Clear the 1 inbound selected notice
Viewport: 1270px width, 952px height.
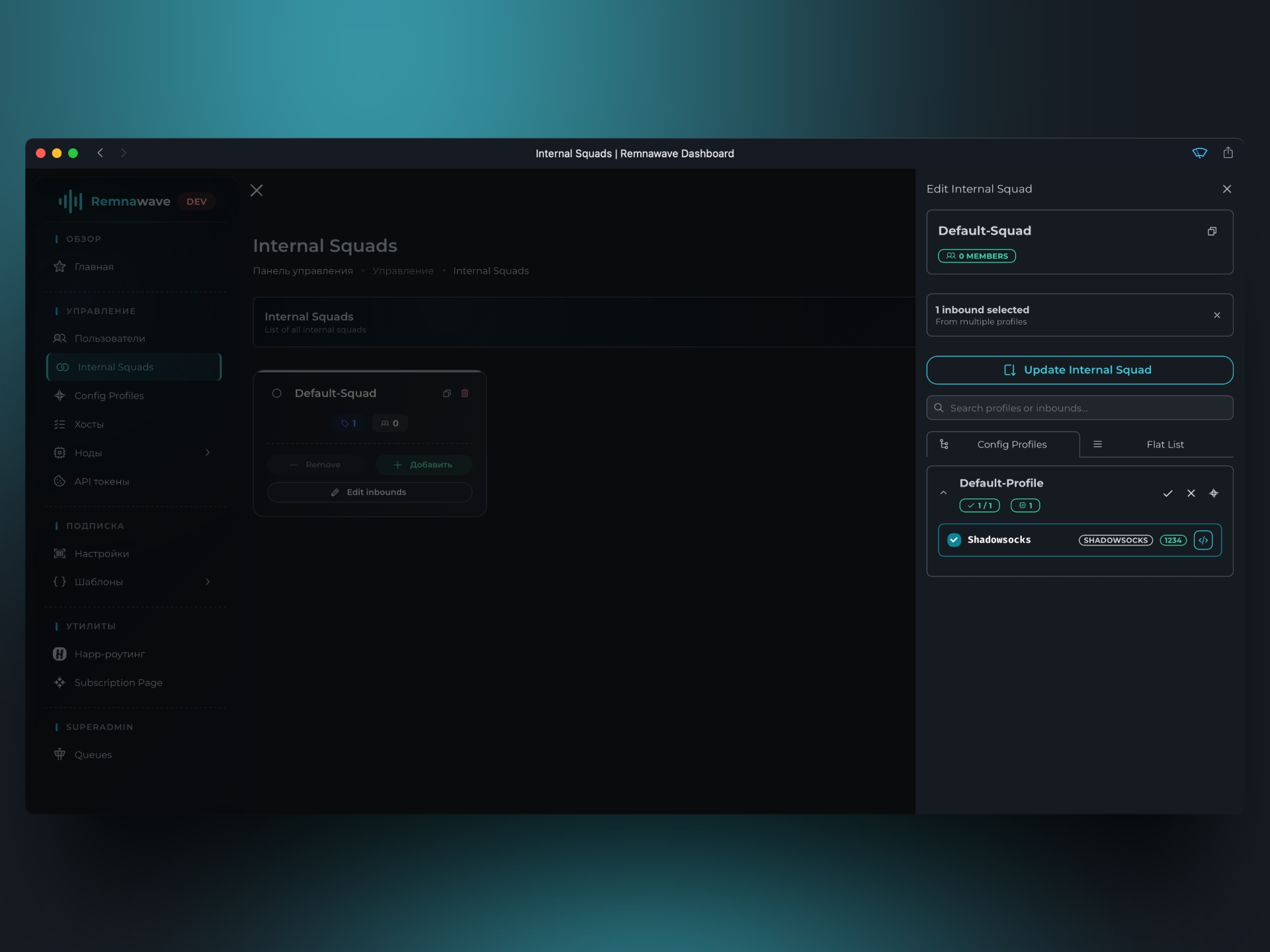(1216, 315)
